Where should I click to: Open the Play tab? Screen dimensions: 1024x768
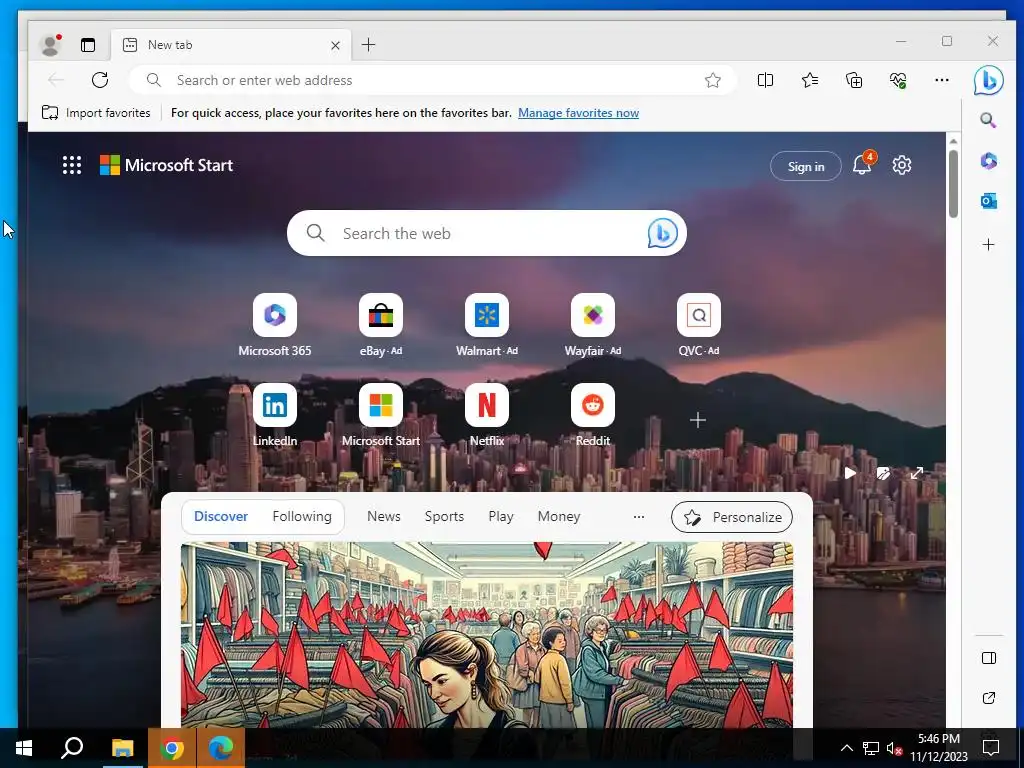point(501,517)
